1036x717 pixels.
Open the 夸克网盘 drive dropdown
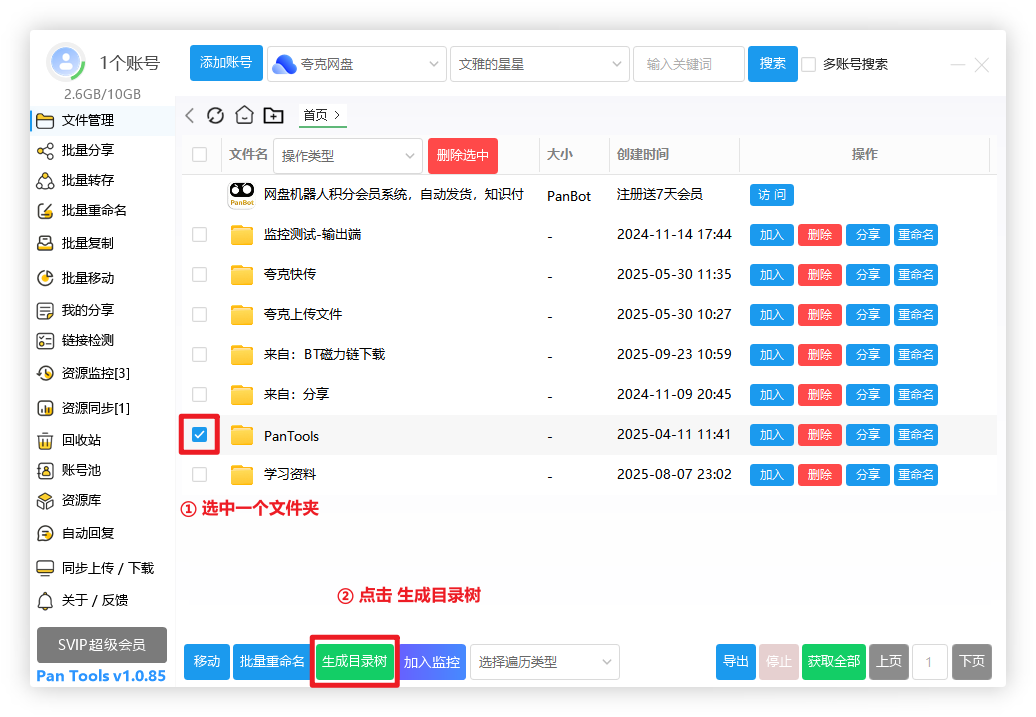(x=356, y=64)
